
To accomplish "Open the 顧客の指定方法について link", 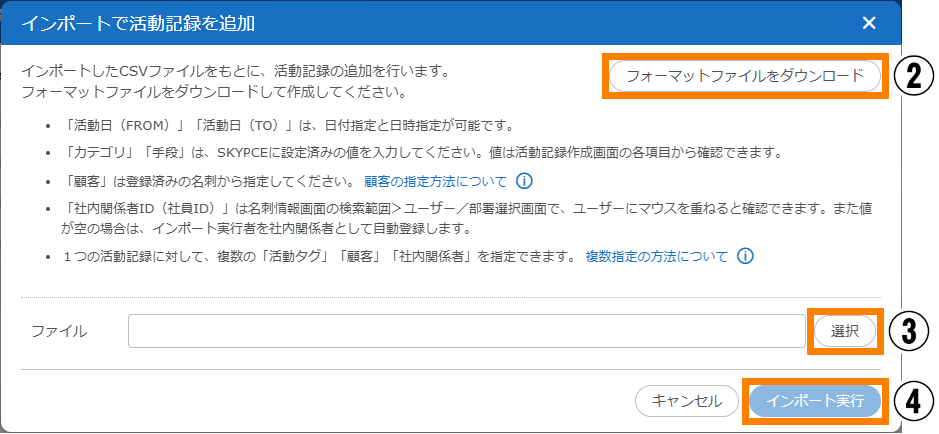I will pyautogui.click(x=435, y=182).
